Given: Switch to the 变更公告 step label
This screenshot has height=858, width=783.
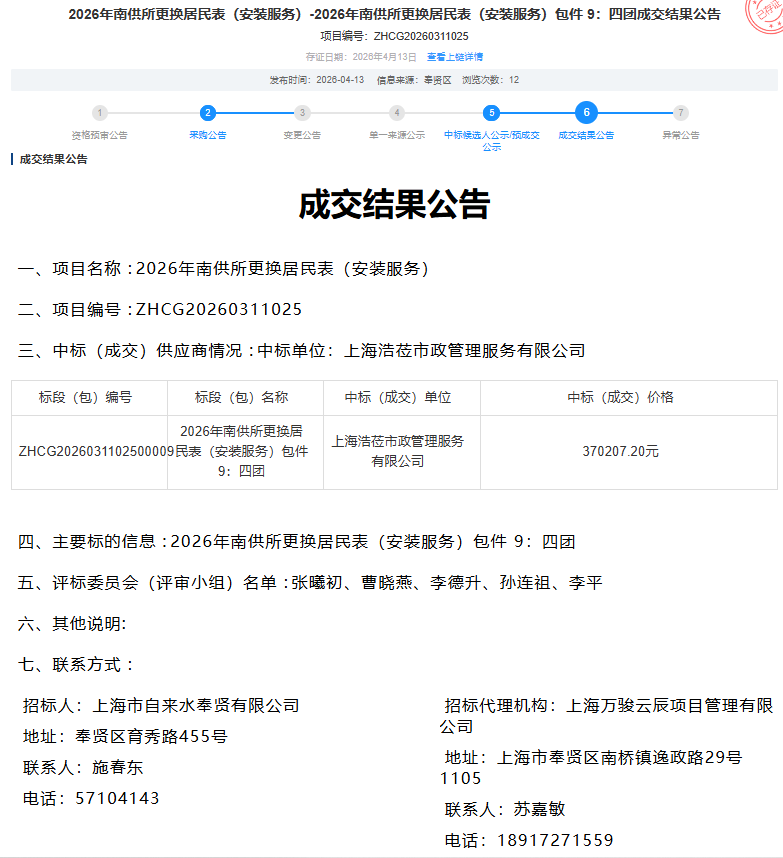Looking at the screenshot, I should point(302,135).
